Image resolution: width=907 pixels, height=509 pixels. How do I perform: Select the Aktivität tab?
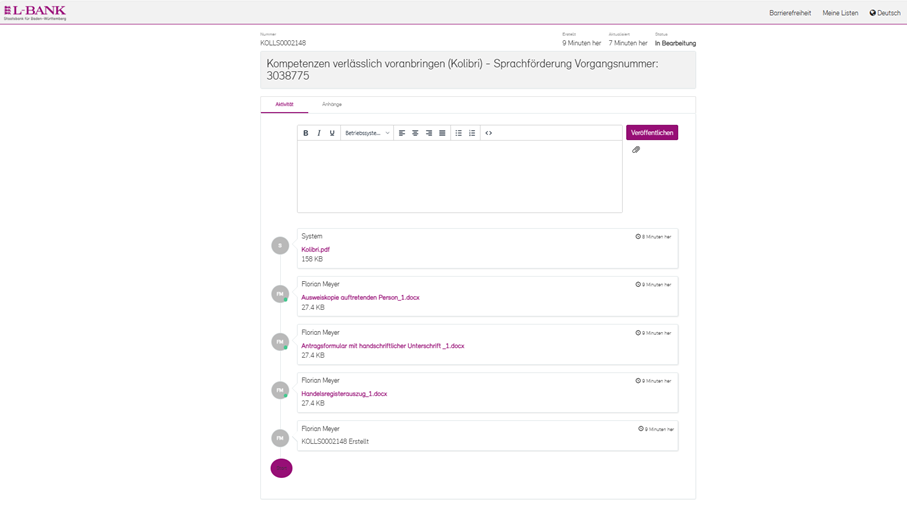tap(284, 104)
